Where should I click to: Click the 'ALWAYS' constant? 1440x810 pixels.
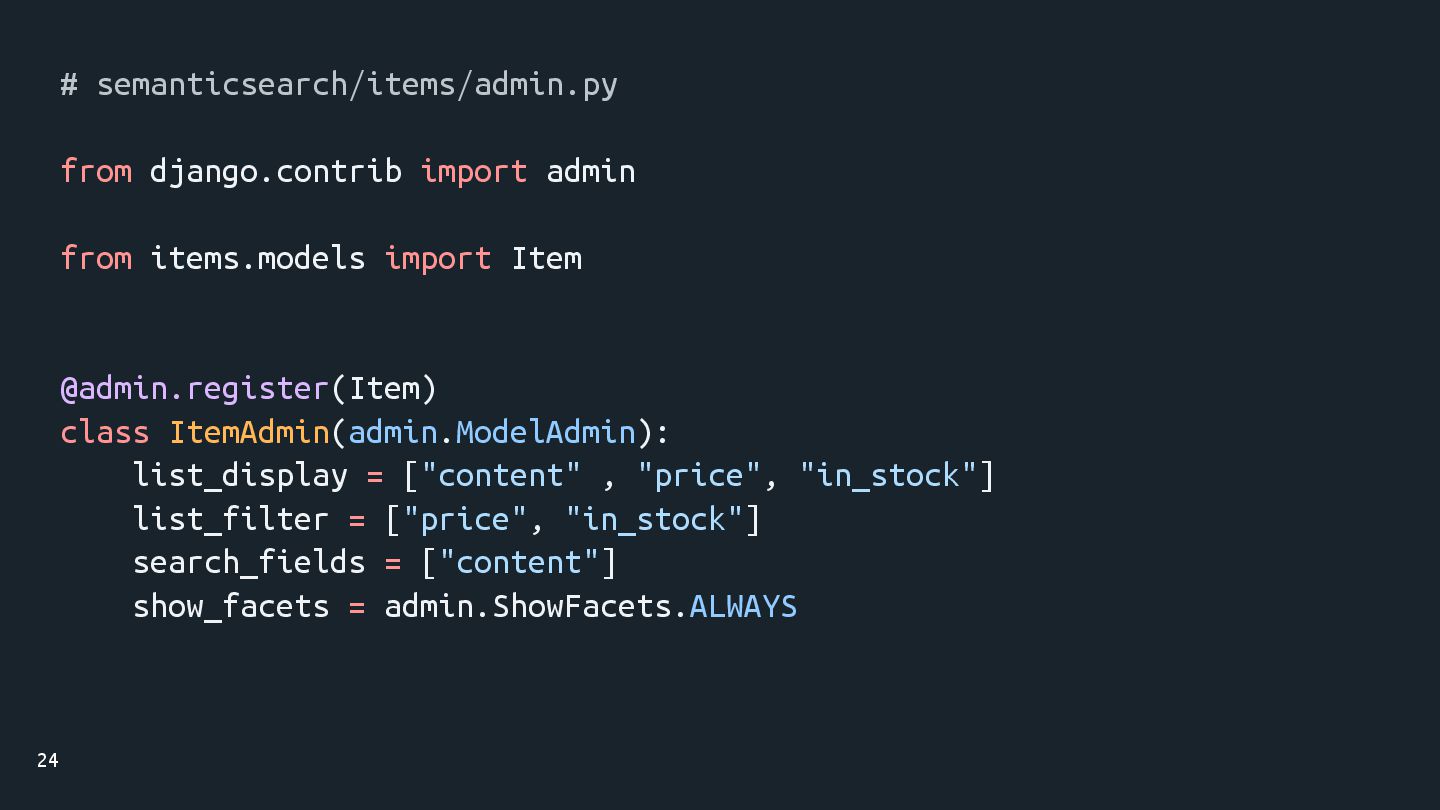pos(743,606)
